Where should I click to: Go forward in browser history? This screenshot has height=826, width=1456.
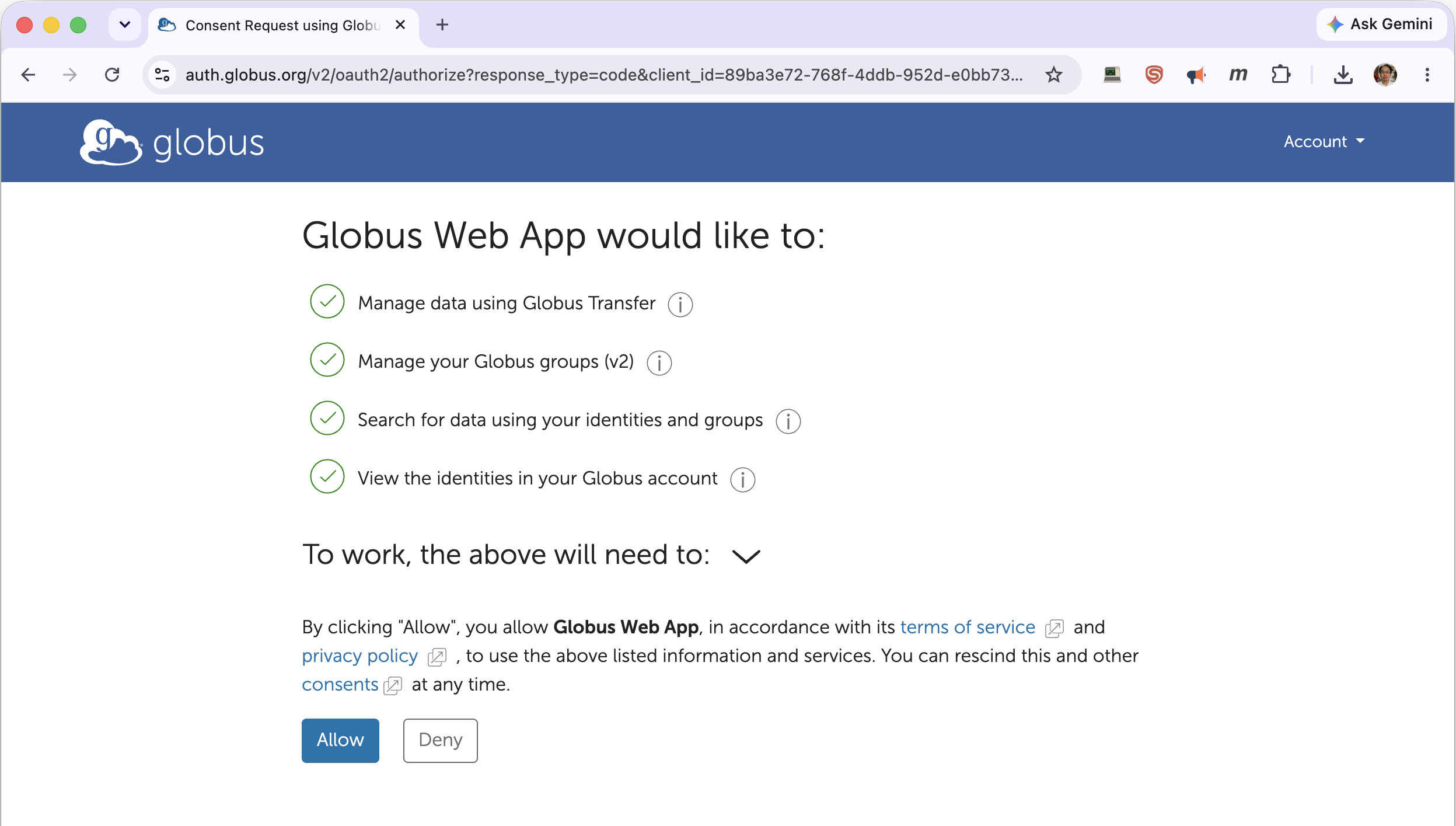pos(70,75)
